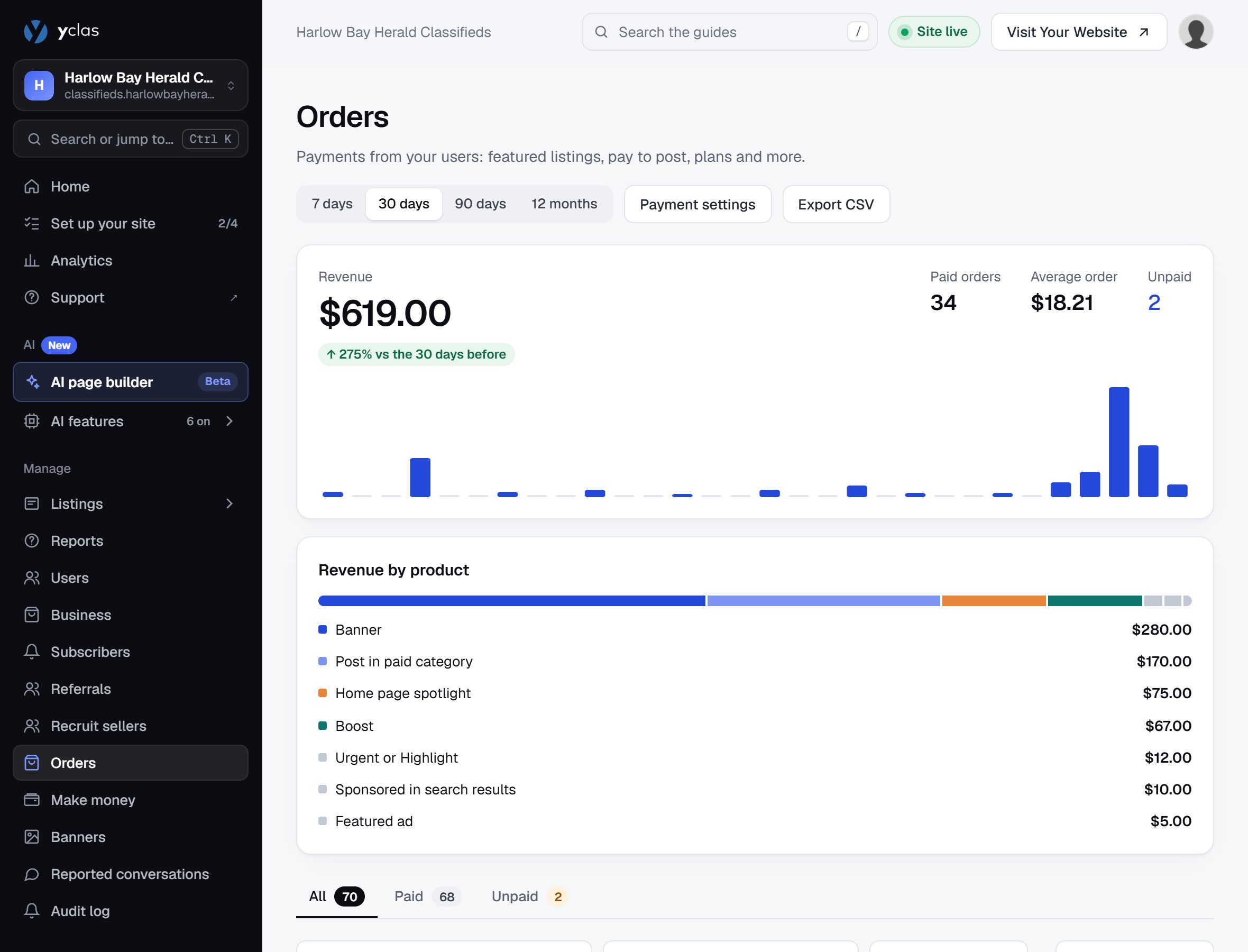
Task: Click the Orders bag icon in sidebar
Action: (32, 763)
